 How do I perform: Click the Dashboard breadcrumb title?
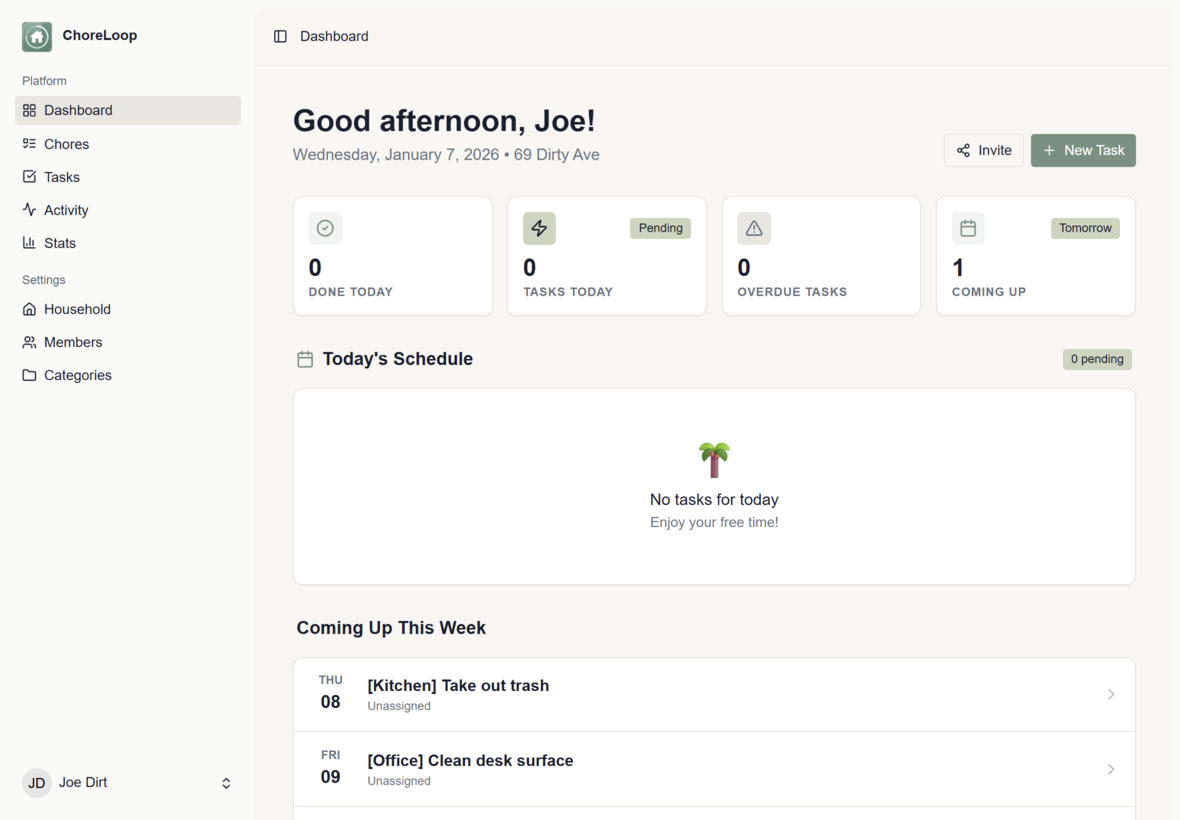(x=334, y=36)
